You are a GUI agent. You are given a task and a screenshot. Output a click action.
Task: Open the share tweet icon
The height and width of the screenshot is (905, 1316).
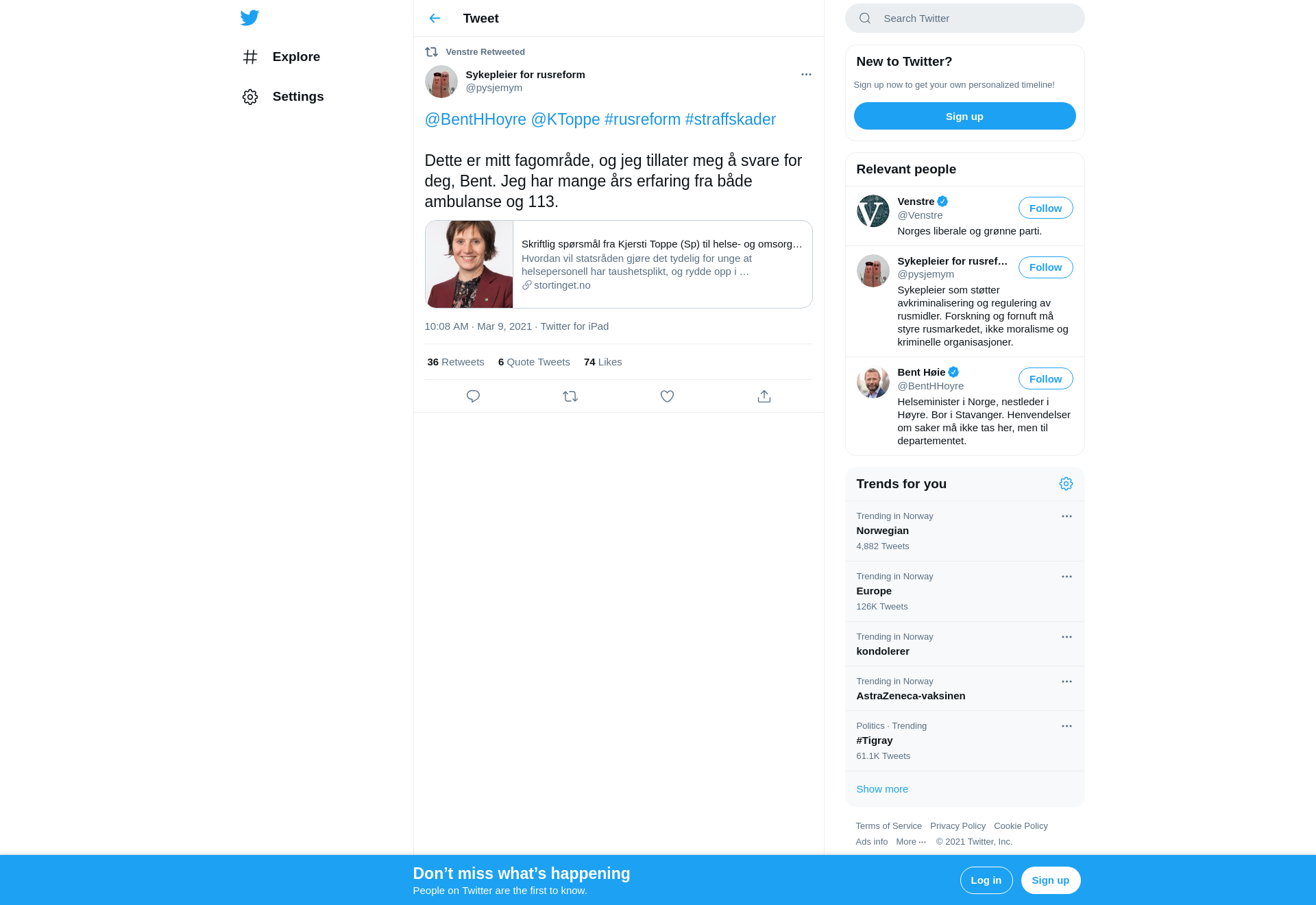(x=764, y=396)
